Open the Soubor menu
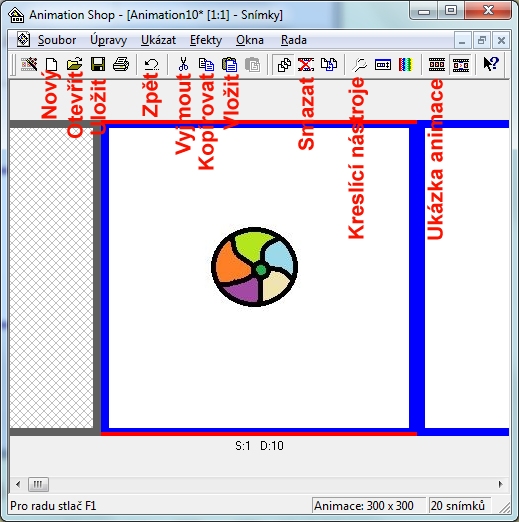The image size is (519, 522). point(57,40)
